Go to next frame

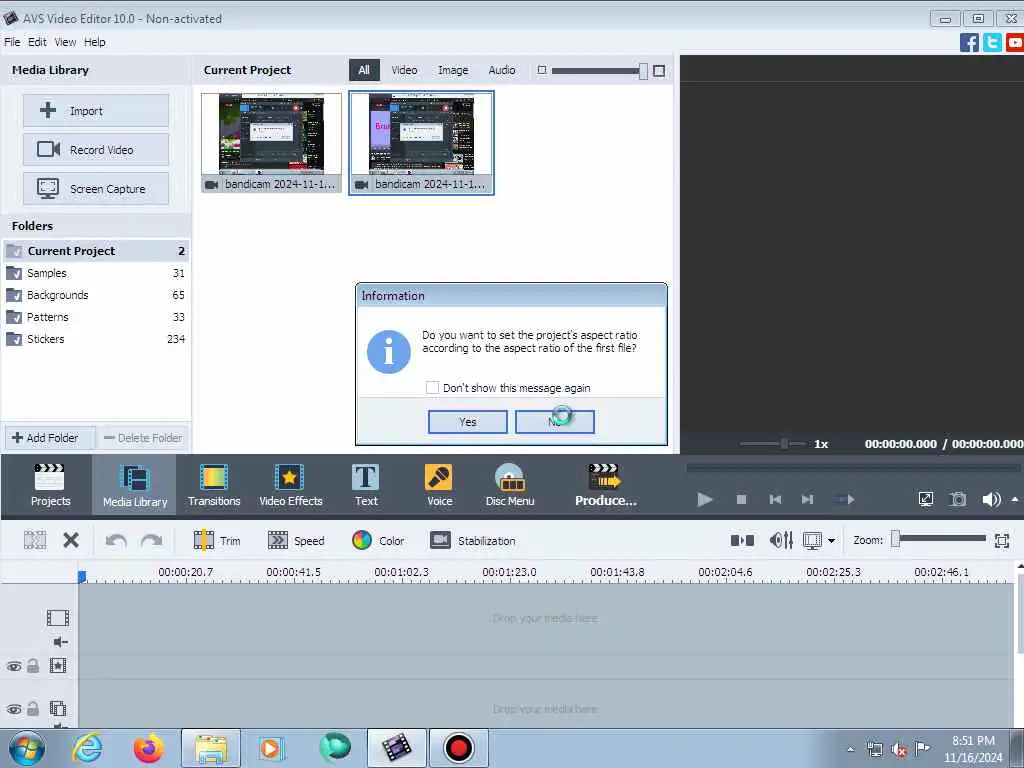tap(807, 500)
